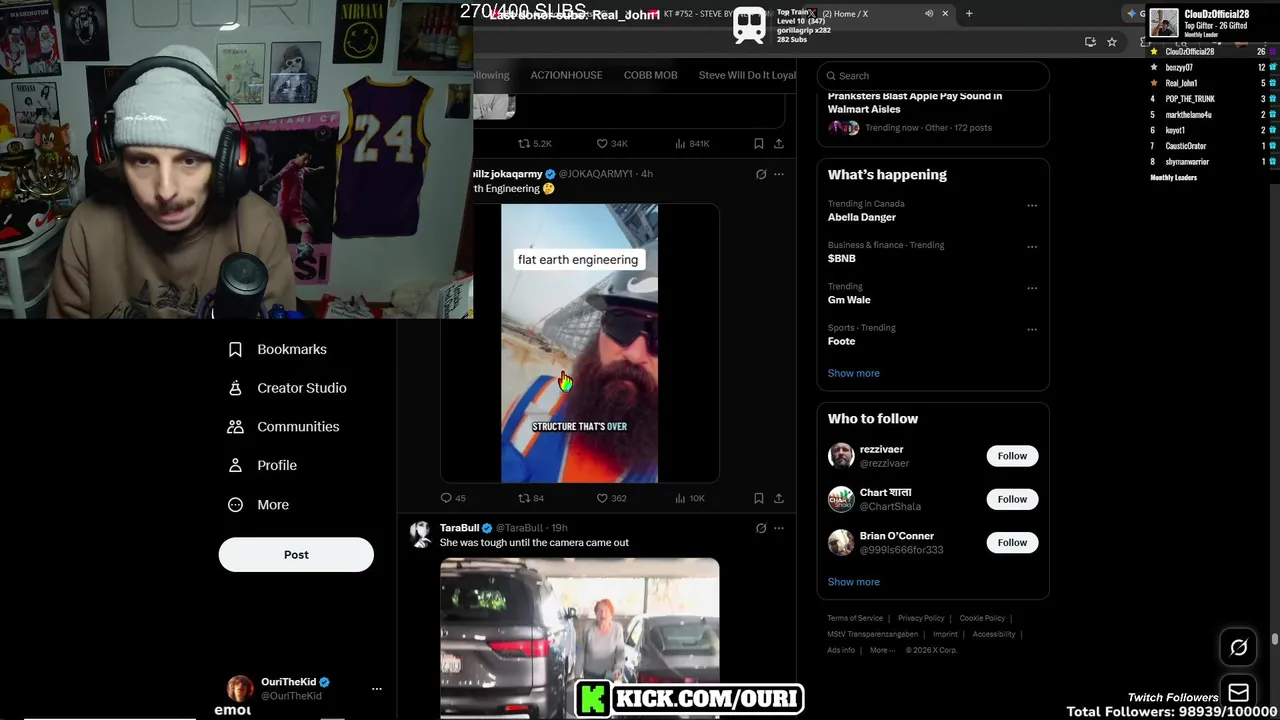The height and width of the screenshot is (720, 1280).
Task: Follow Chart शाला account
Action: (x=1012, y=499)
